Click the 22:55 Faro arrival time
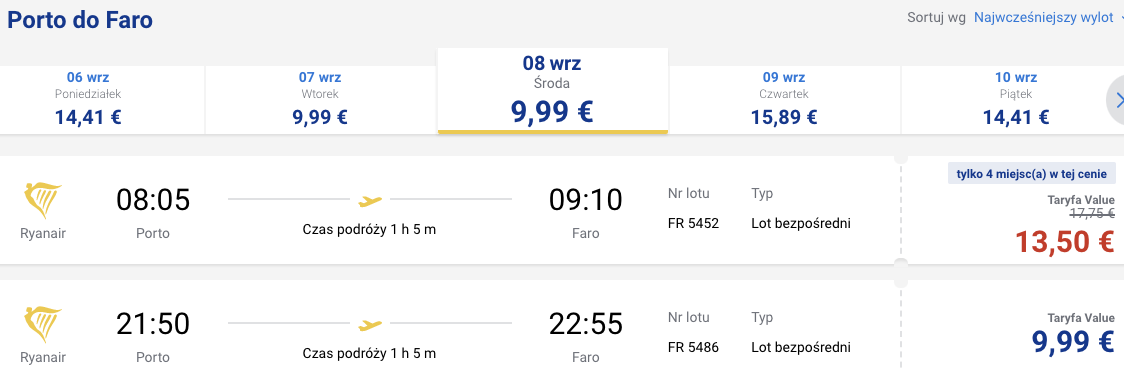 586,324
